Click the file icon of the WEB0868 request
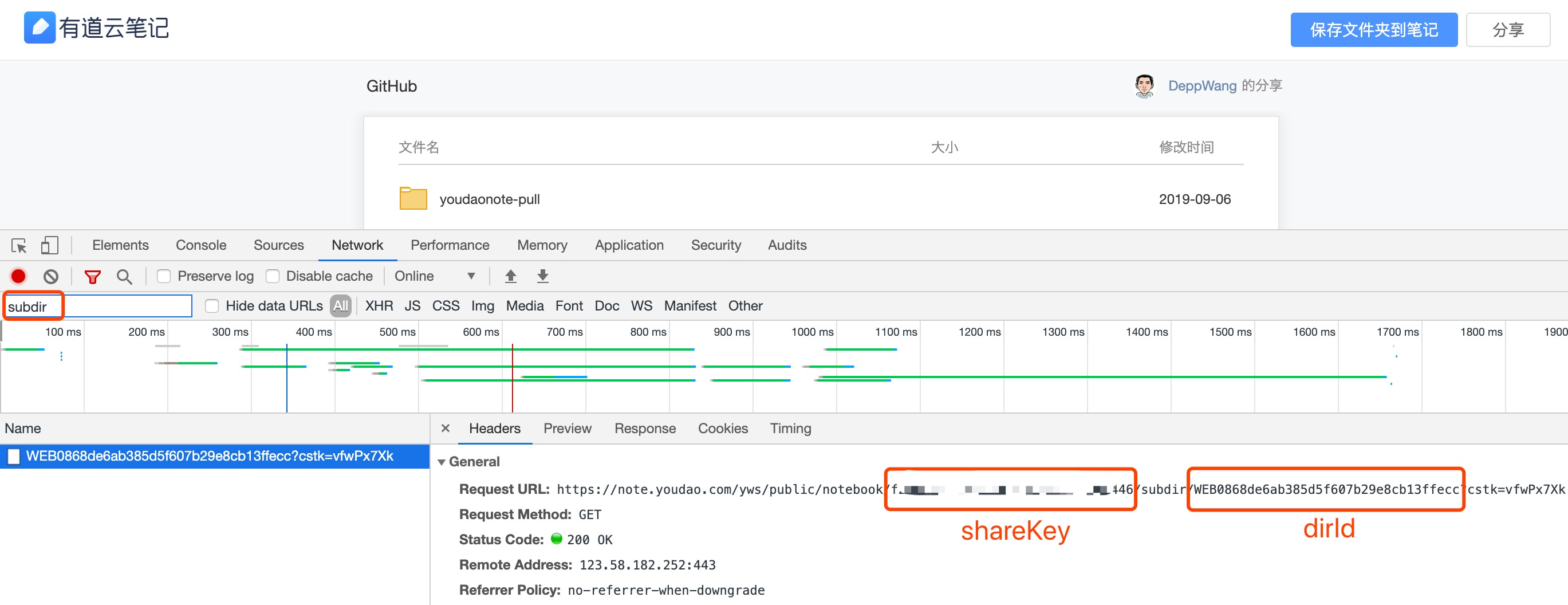This screenshot has width=1568, height=605. pos(13,457)
